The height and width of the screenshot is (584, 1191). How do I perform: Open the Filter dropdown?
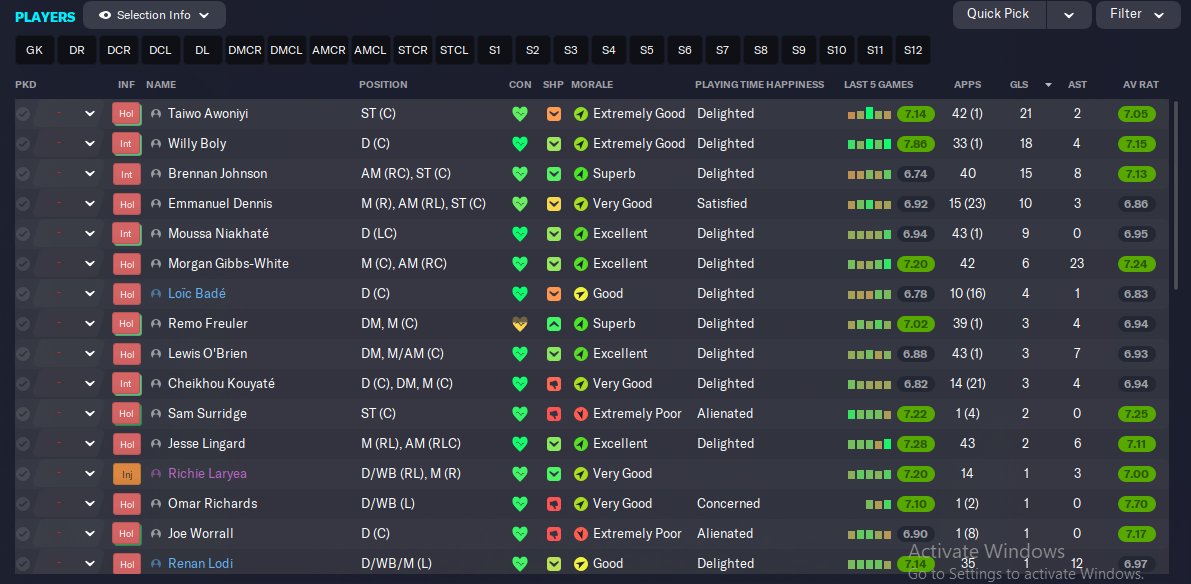pos(1138,14)
